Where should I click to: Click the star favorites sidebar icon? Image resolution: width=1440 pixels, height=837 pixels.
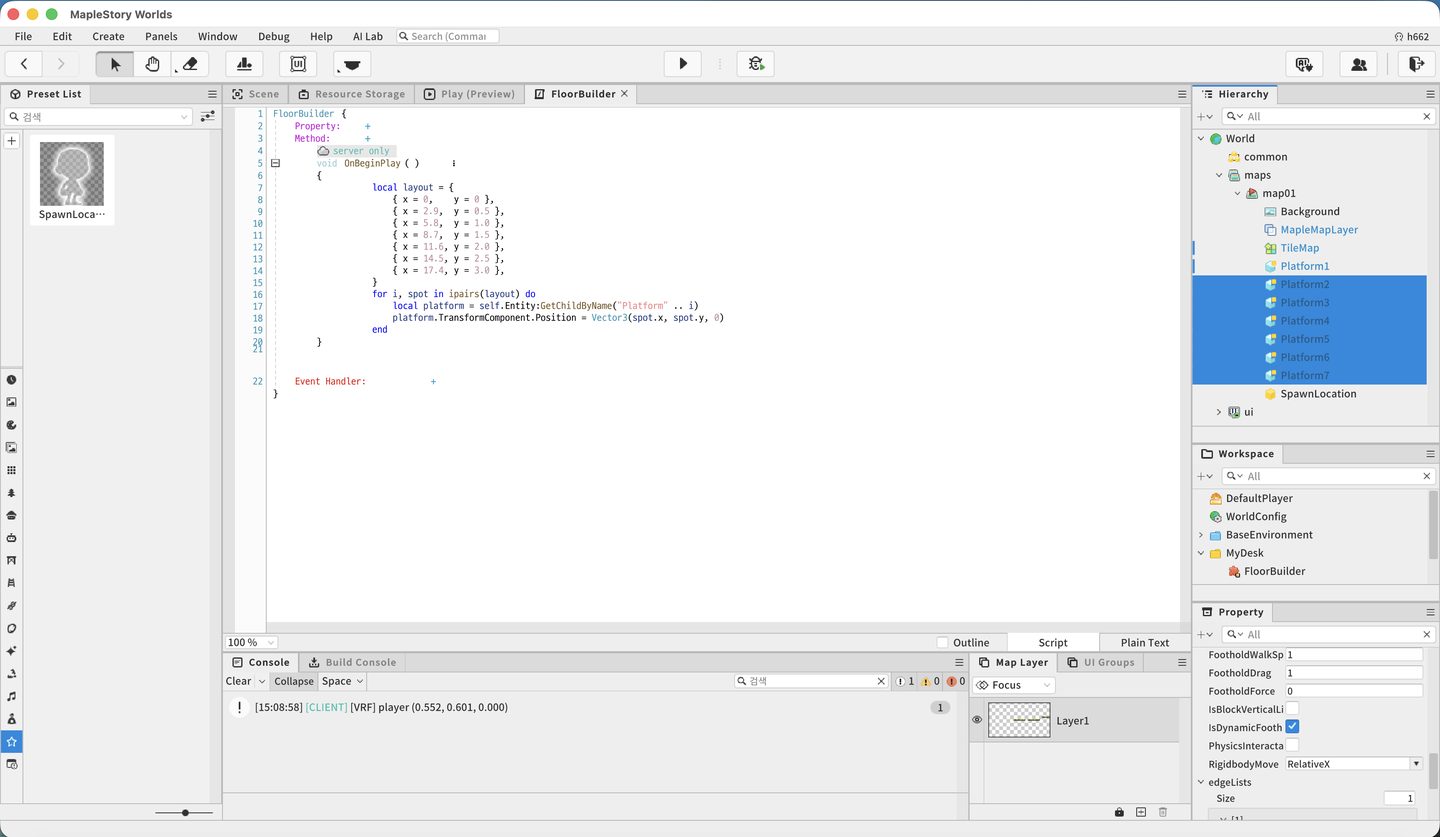[x=12, y=741]
